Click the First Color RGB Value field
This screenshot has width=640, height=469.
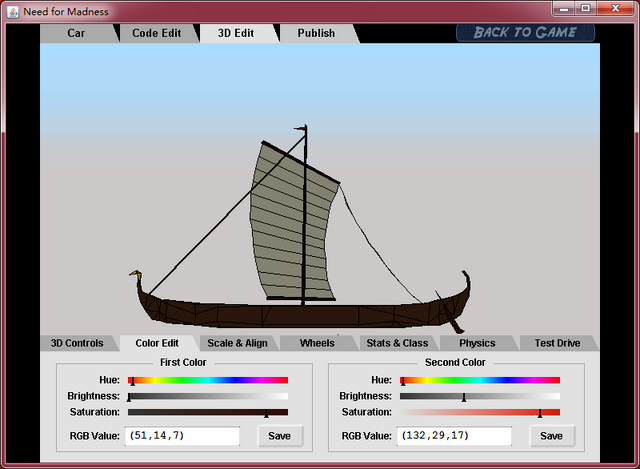pos(182,436)
